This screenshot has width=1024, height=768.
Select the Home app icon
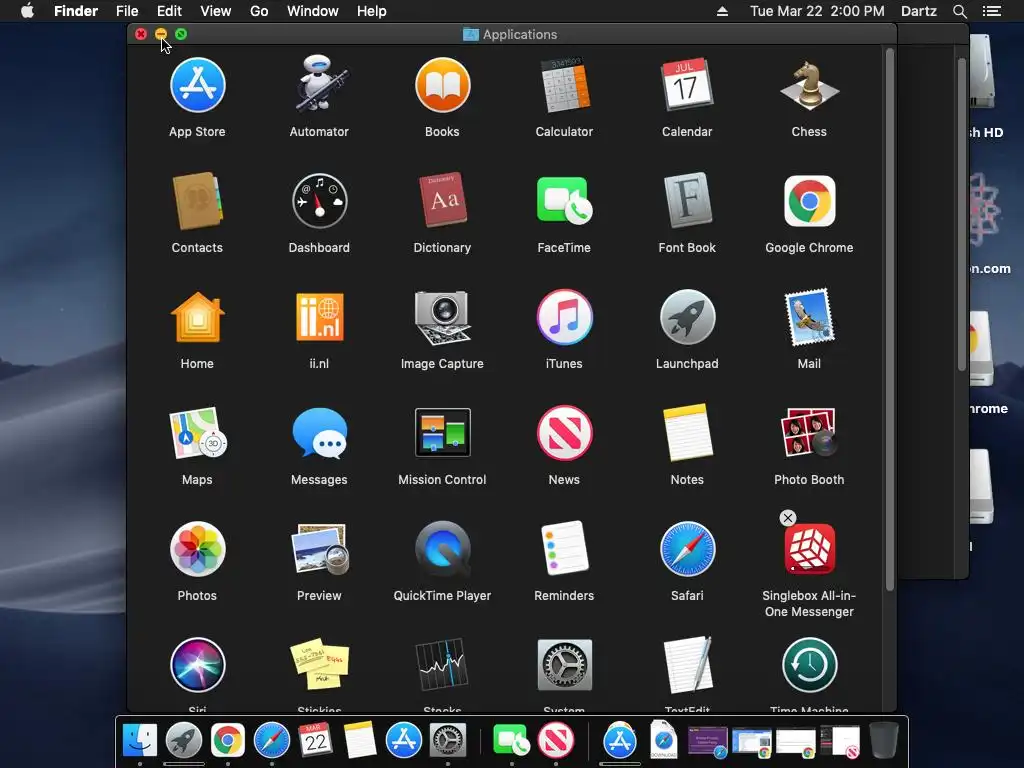pyautogui.click(x=197, y=317)
